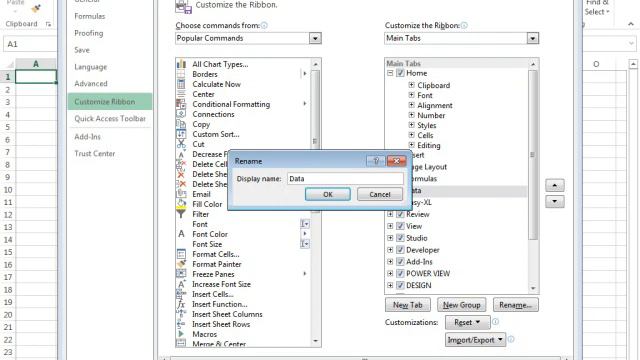Open the Add-Ins options category
This screenshot has width=640, height=360.
click(87, 137)
